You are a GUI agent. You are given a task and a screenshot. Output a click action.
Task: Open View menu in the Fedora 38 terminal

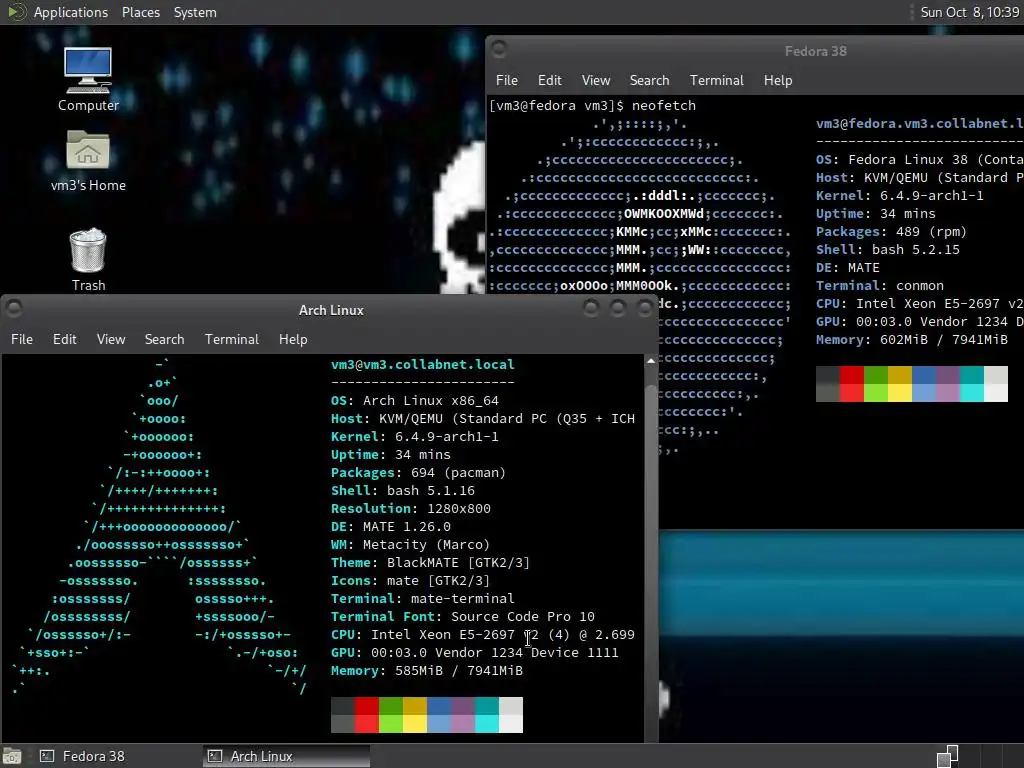(596, 80)
